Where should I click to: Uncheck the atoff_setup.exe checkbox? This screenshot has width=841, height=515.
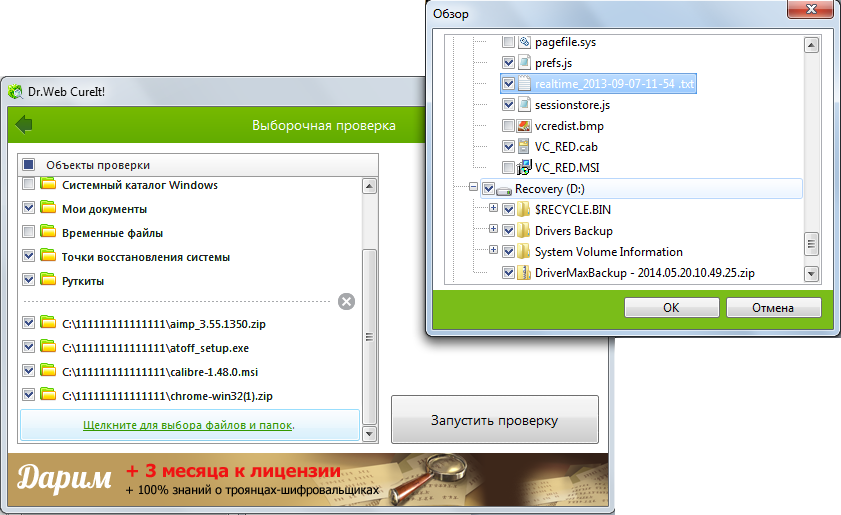click(x=28, y=347)
